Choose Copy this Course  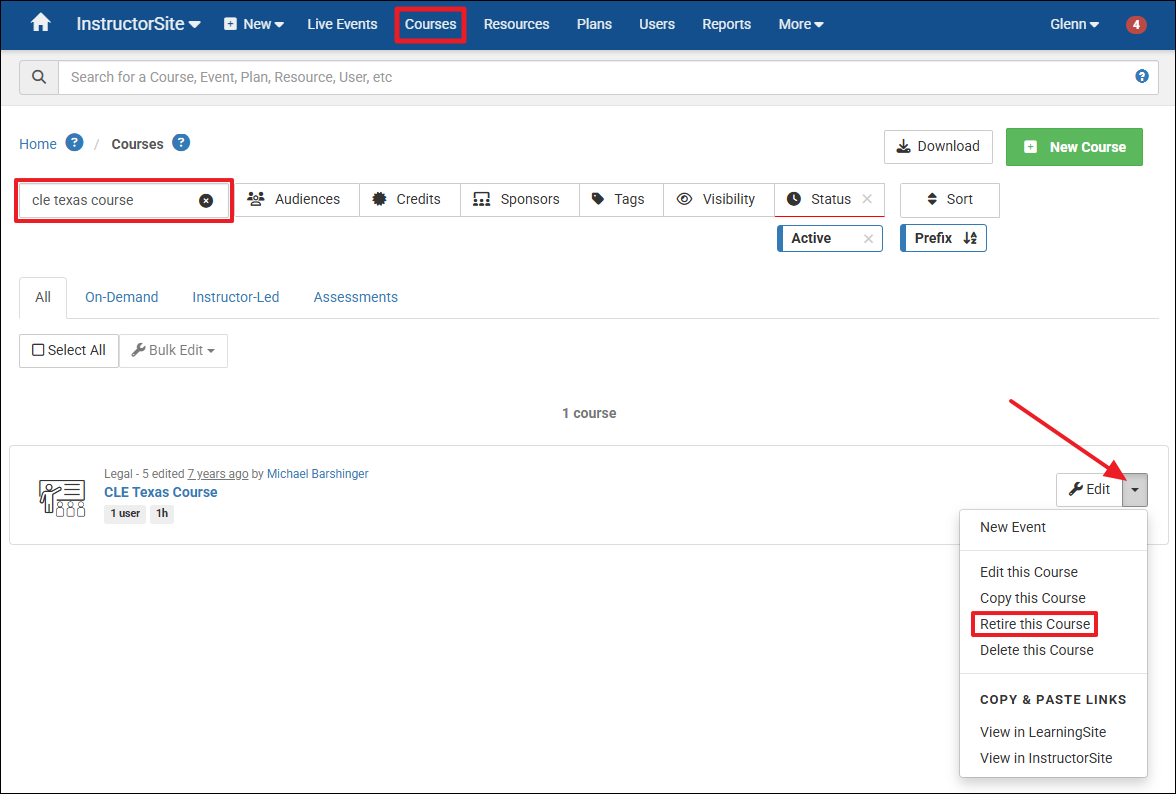point(1032,598)
